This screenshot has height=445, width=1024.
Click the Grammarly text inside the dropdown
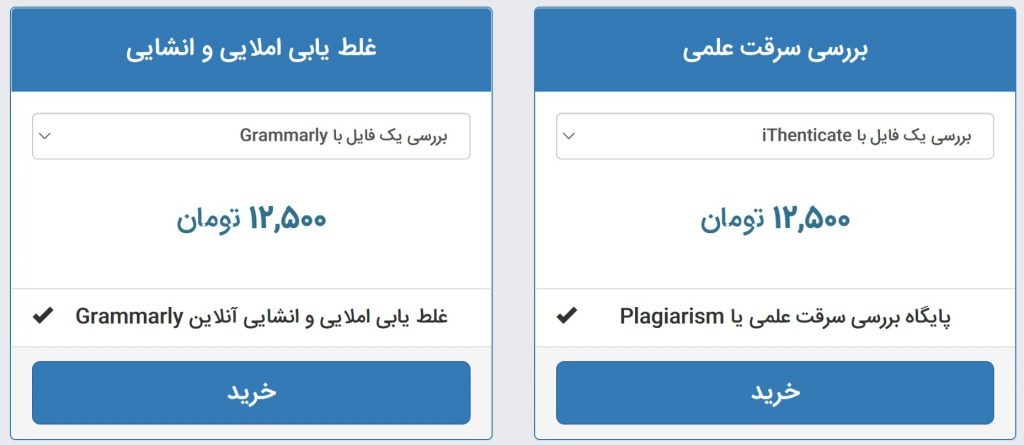[283, 136]
